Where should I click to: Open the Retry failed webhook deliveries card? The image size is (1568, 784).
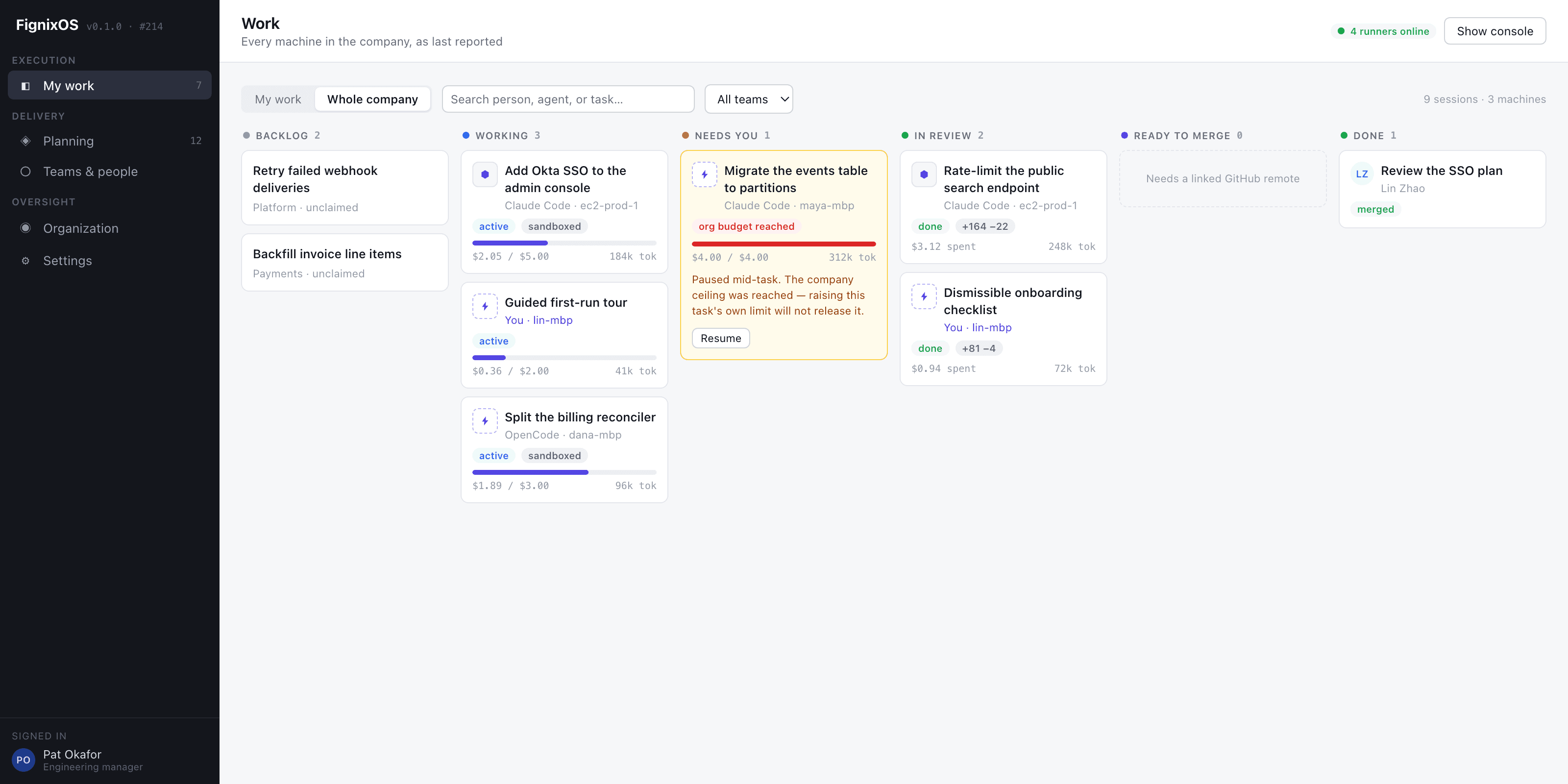point(344,188)
